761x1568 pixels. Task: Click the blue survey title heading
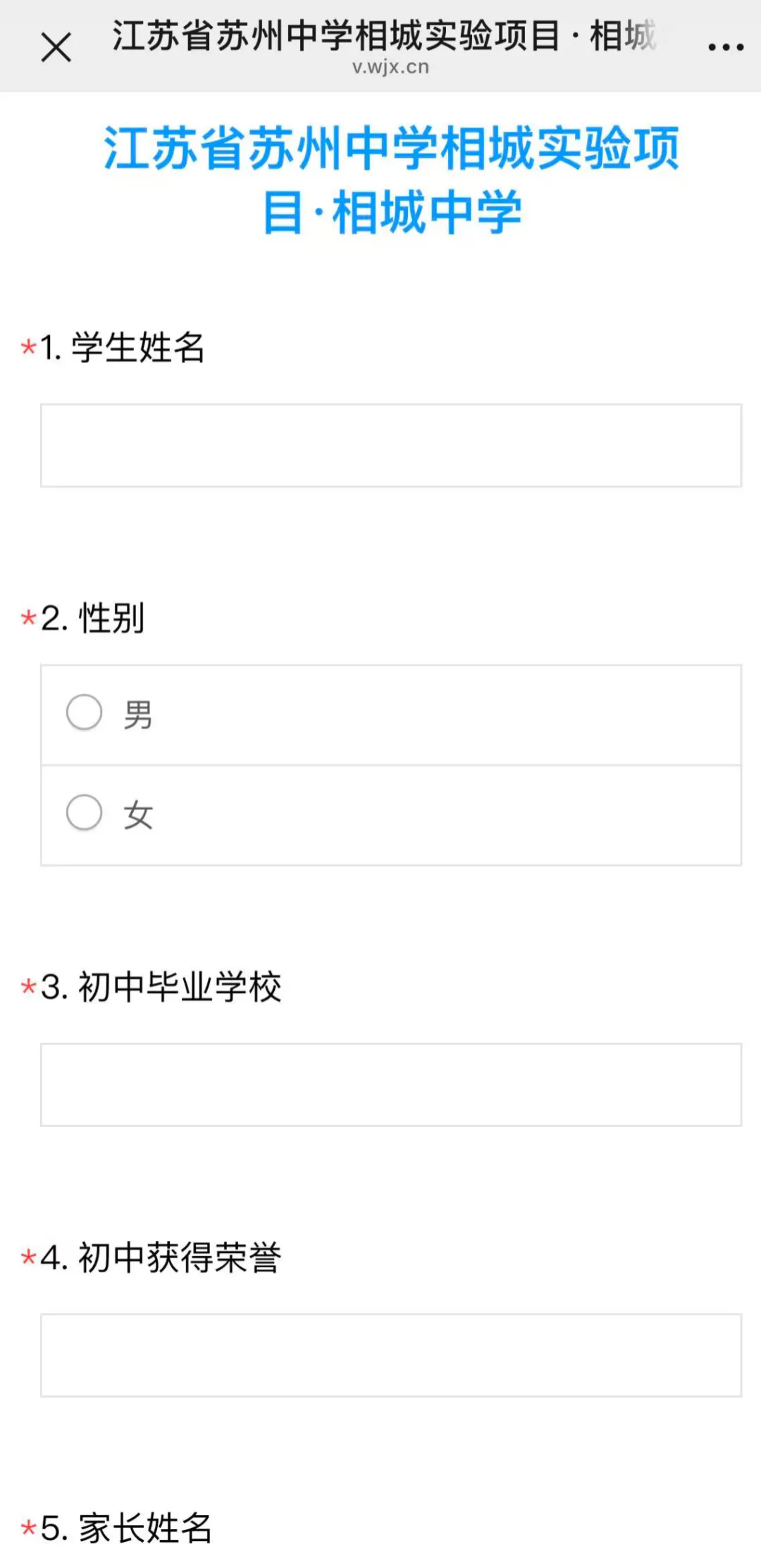pos(392,176)
